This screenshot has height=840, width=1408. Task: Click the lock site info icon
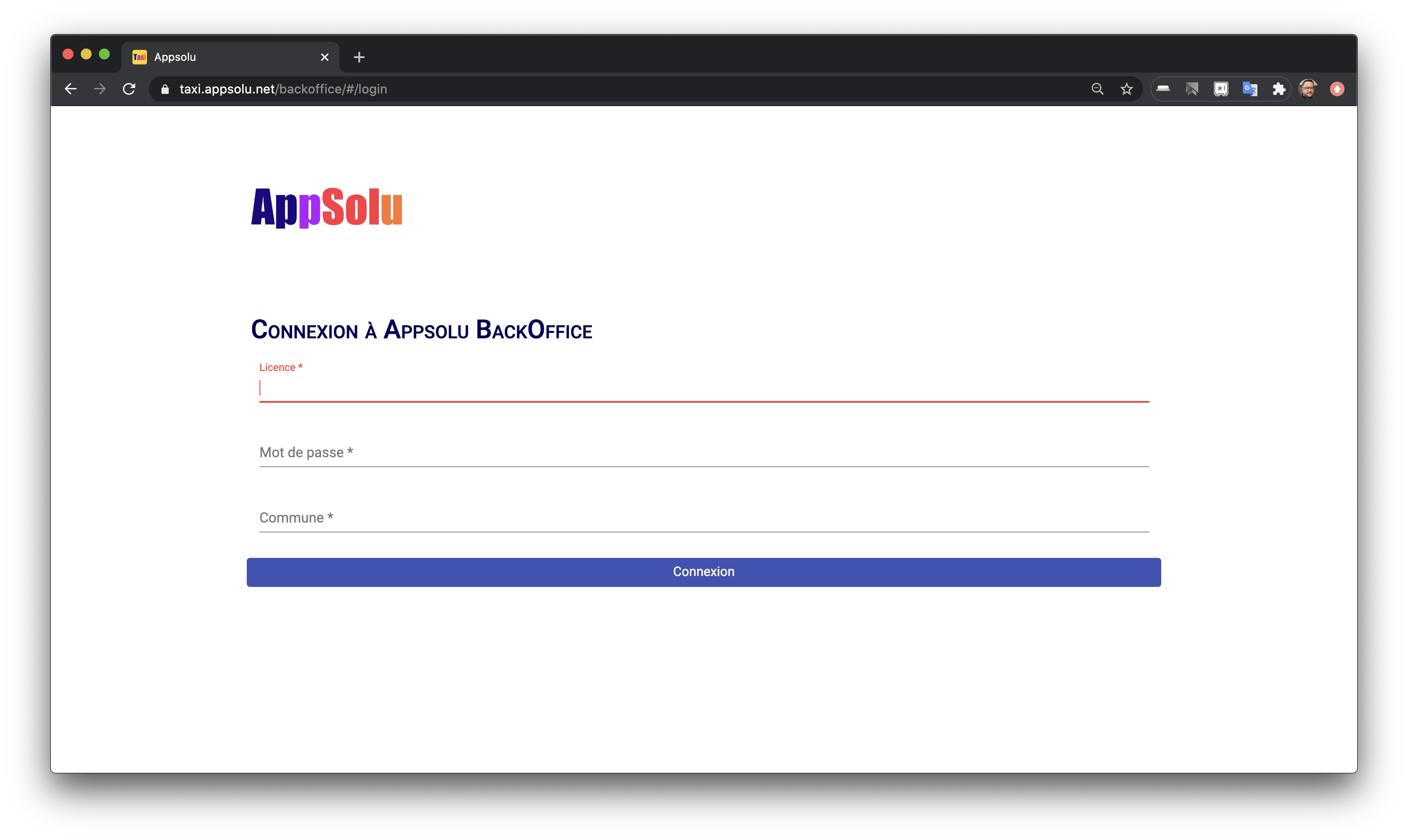pyautogui.click(x=165, y=89)
